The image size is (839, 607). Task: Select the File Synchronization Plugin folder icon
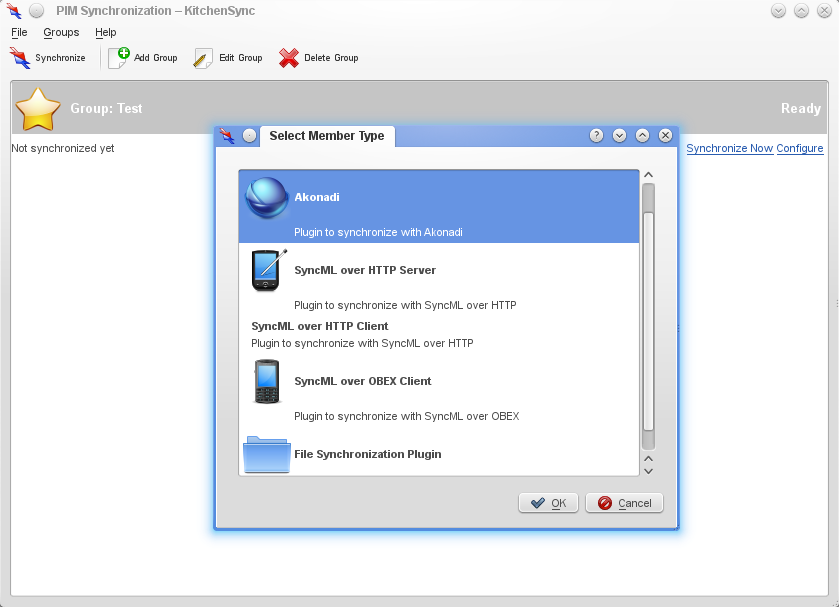point(266,454)
